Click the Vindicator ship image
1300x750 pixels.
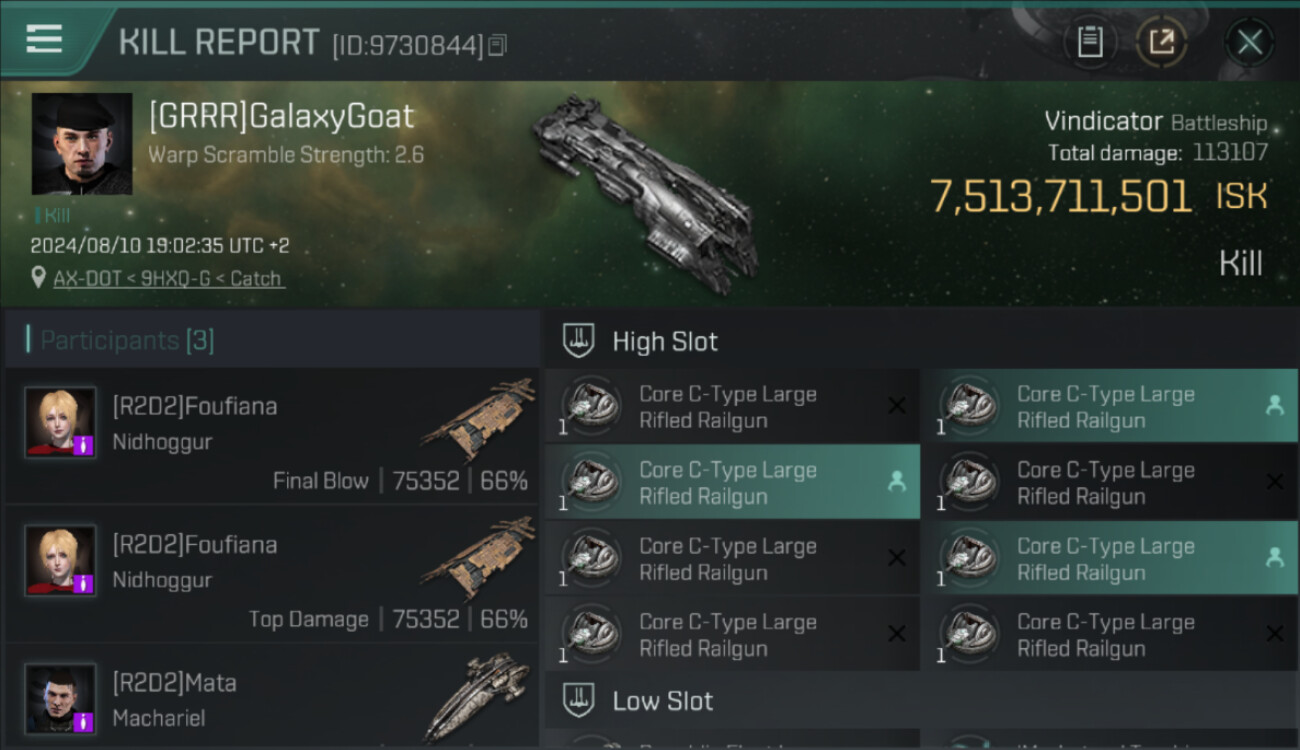pos(644,193)
